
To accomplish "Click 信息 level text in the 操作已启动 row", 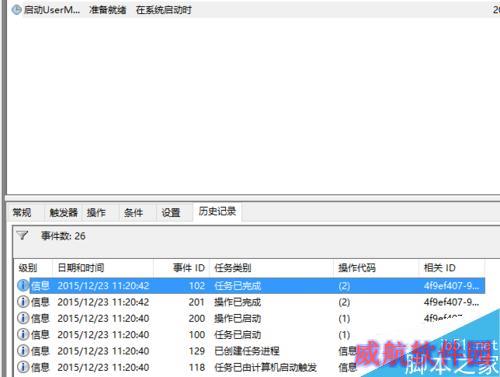I will [40, 318].
